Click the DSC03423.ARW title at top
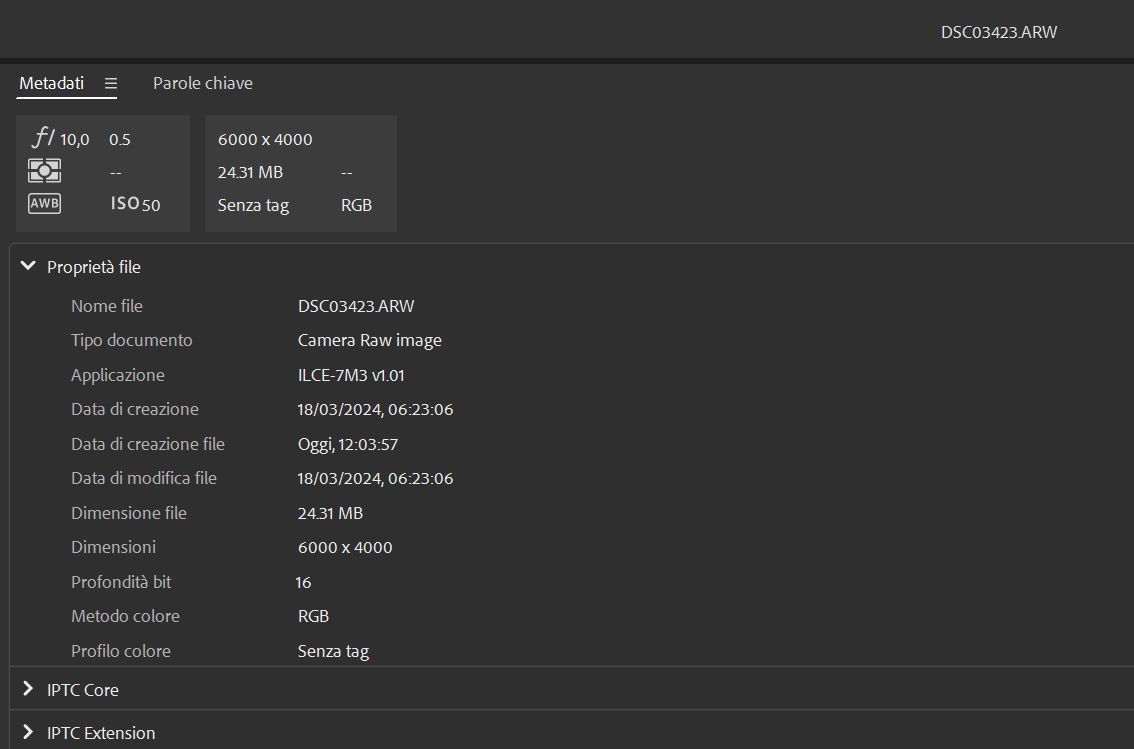Image resolution: width=1134 pixels, height=749 pixels. click(x=998, y=32)
